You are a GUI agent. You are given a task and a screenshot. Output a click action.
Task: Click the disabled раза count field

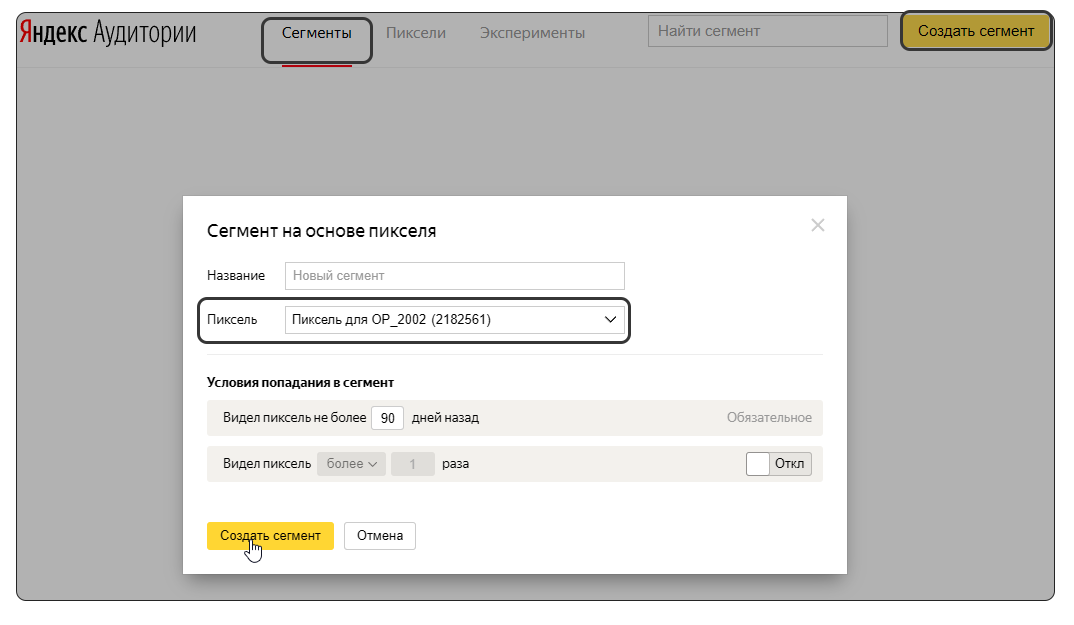click(413, 463)
